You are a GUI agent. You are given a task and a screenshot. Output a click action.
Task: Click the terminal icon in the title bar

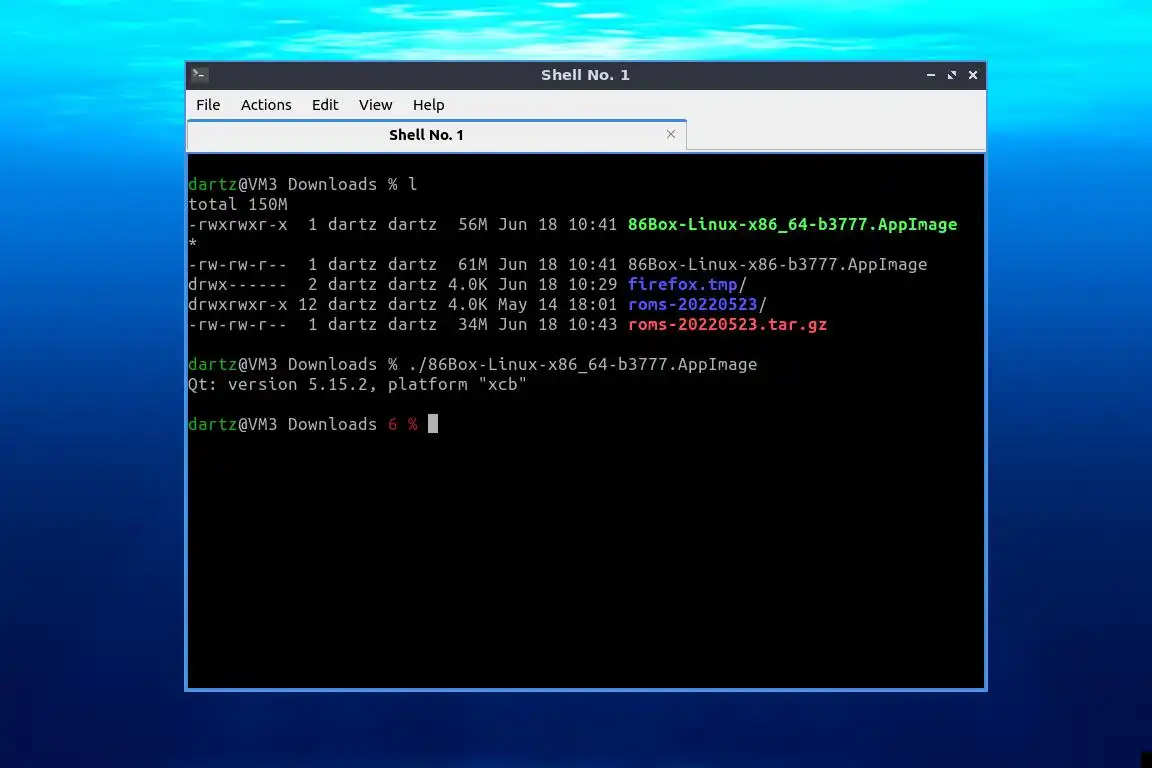(199, 74)
